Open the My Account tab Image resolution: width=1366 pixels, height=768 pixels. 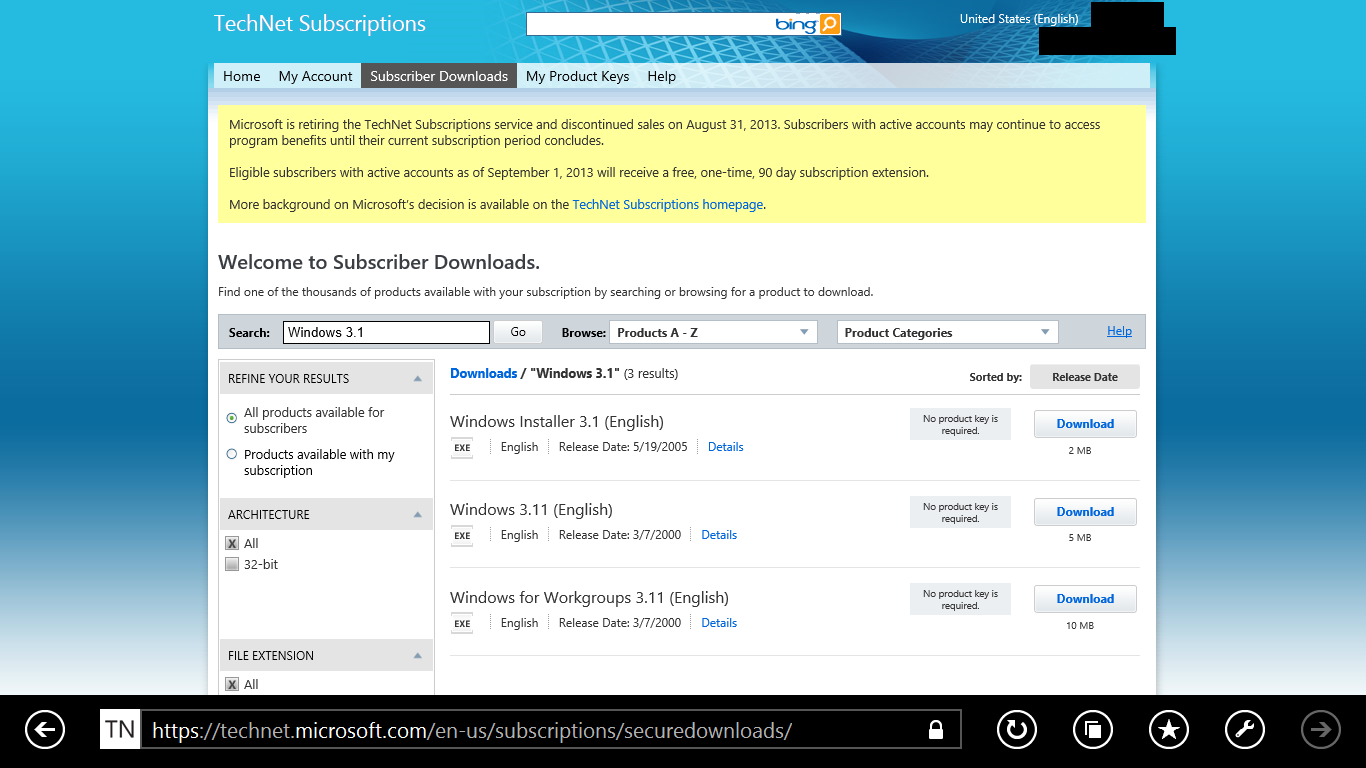315,76
